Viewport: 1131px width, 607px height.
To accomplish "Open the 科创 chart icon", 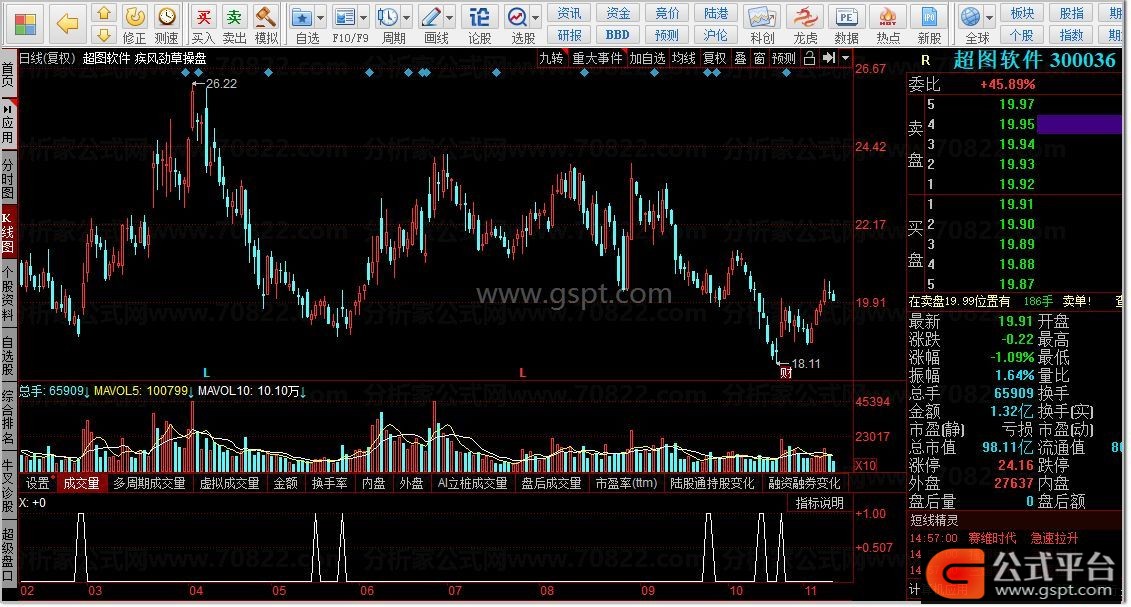I will [762, 17].
